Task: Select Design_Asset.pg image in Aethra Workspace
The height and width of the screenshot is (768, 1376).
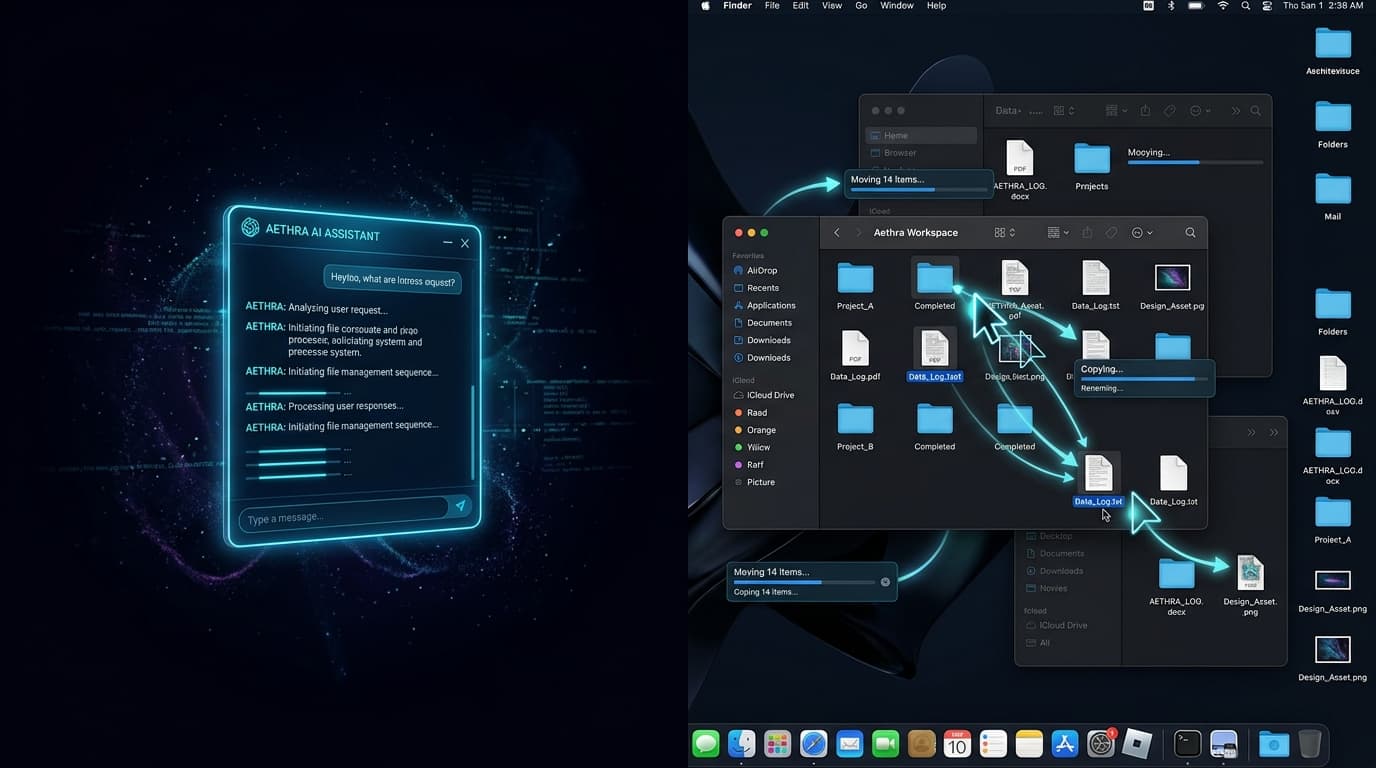Action: pos(1172,286)
